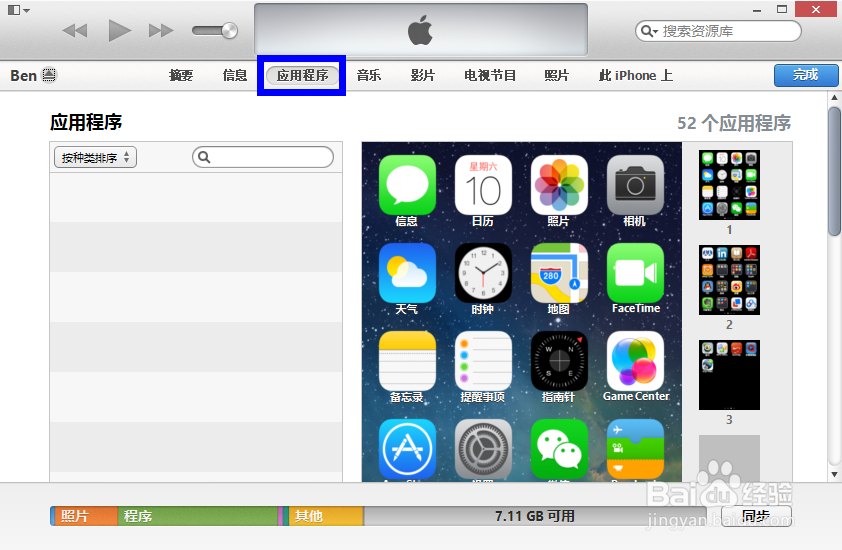Viewport: 842px width, 550px height.
Task: Select the Passbook app icon
Action: coord(635,449)
